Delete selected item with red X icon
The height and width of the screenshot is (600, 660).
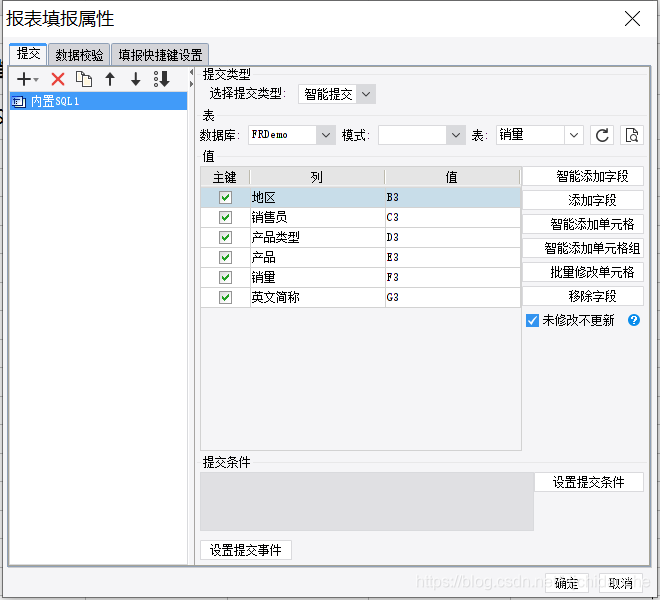click(x=58, y=79)
